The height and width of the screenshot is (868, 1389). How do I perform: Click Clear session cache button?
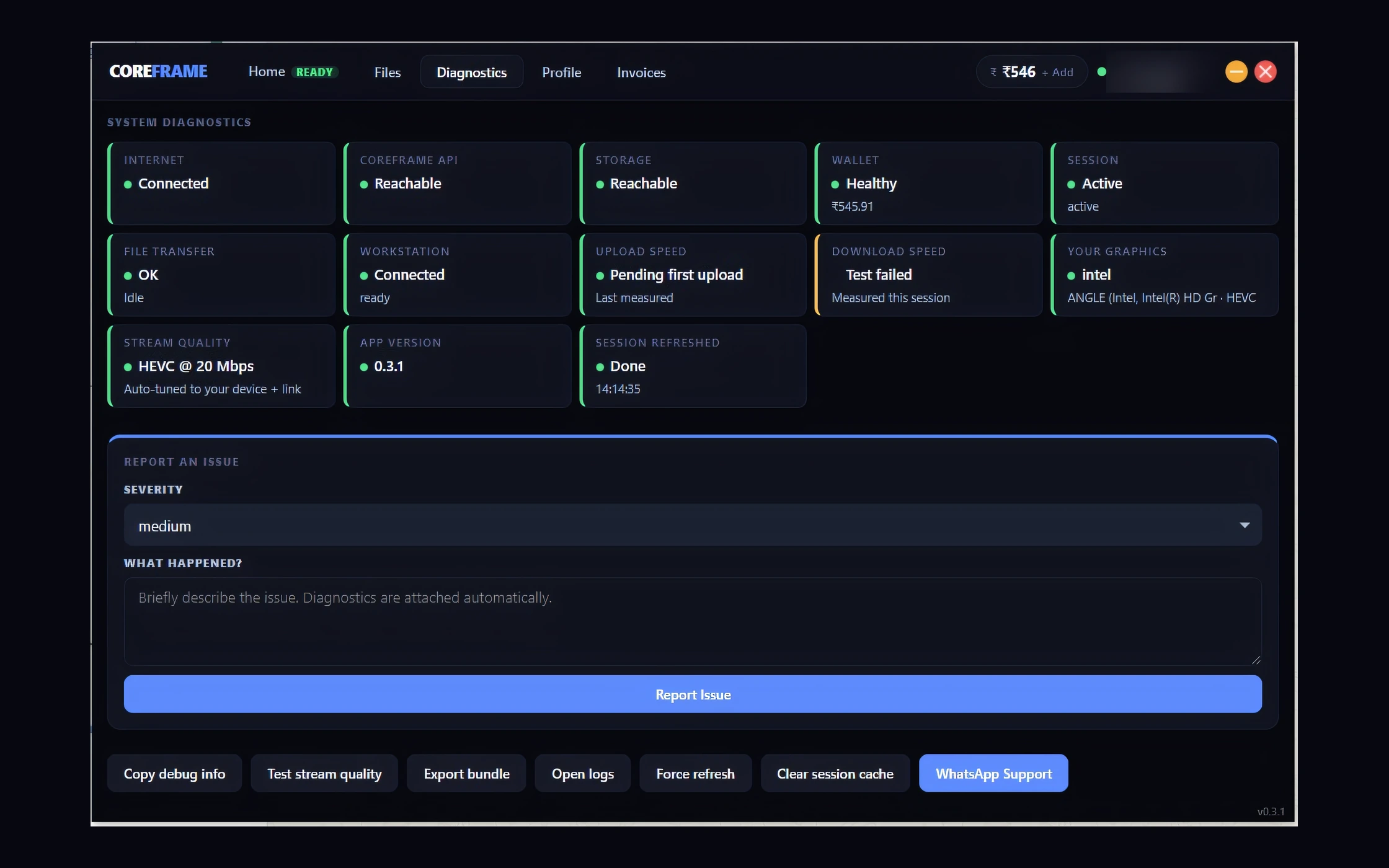click(x=835, y=773)
